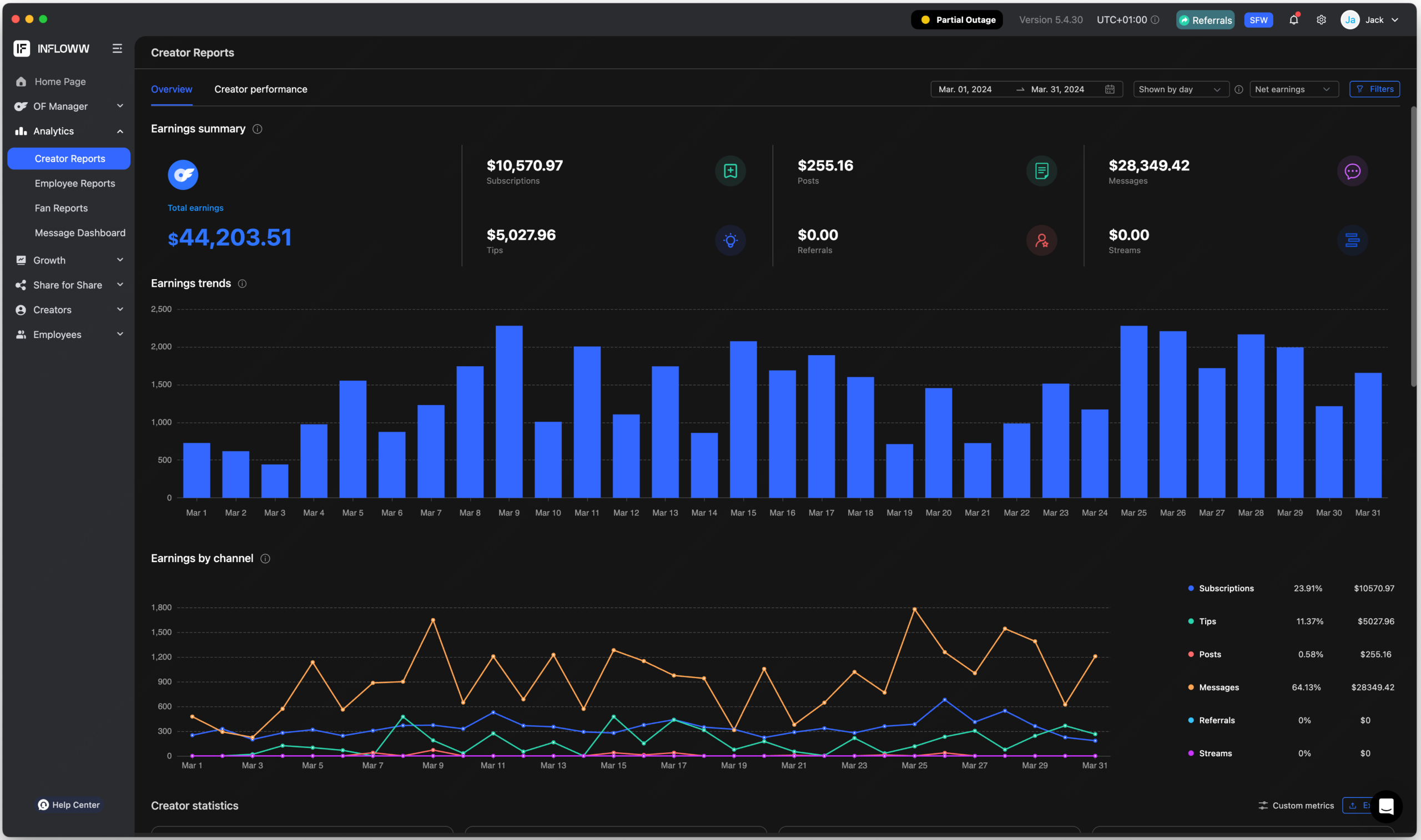Collapse sidebar with the hamburger menu icon

(x=117, y=49)
